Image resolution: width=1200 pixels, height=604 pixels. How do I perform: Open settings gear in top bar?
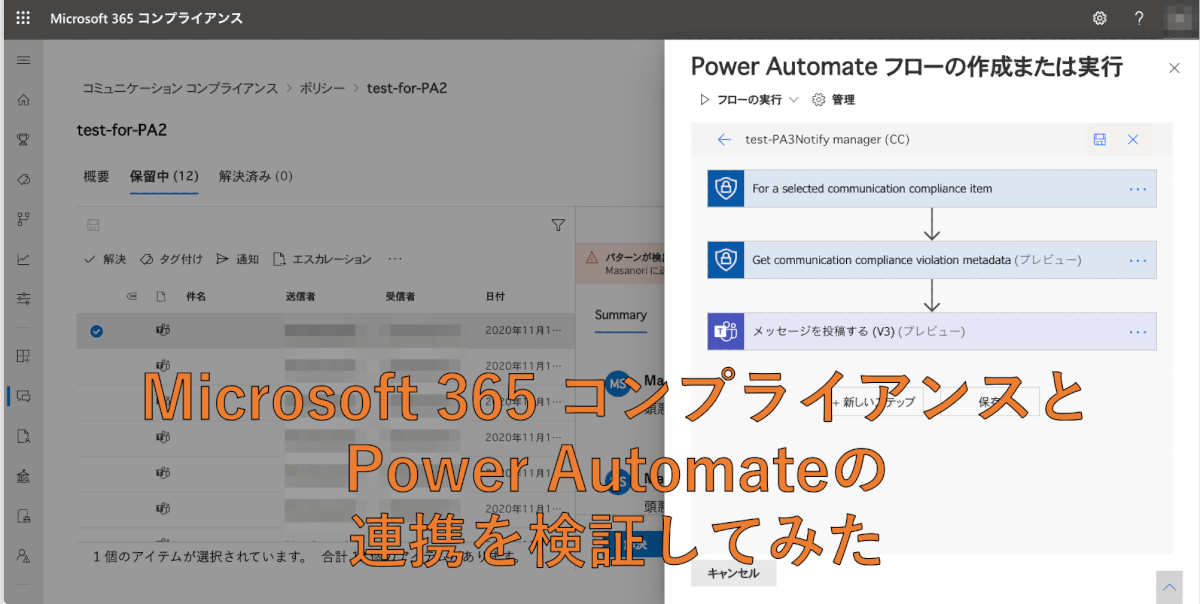(x=1099, y=18)
